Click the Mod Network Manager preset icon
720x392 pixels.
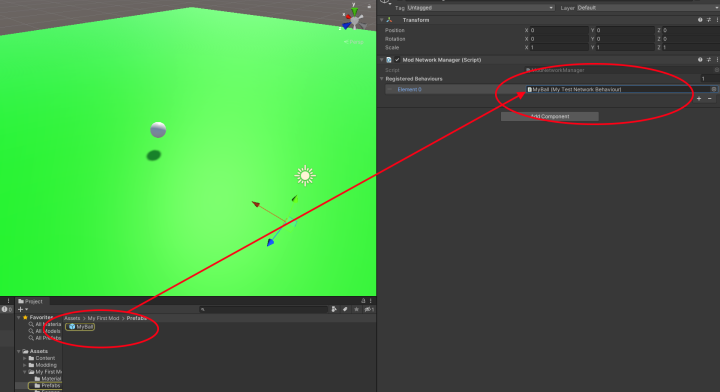[x=709, y=60]
